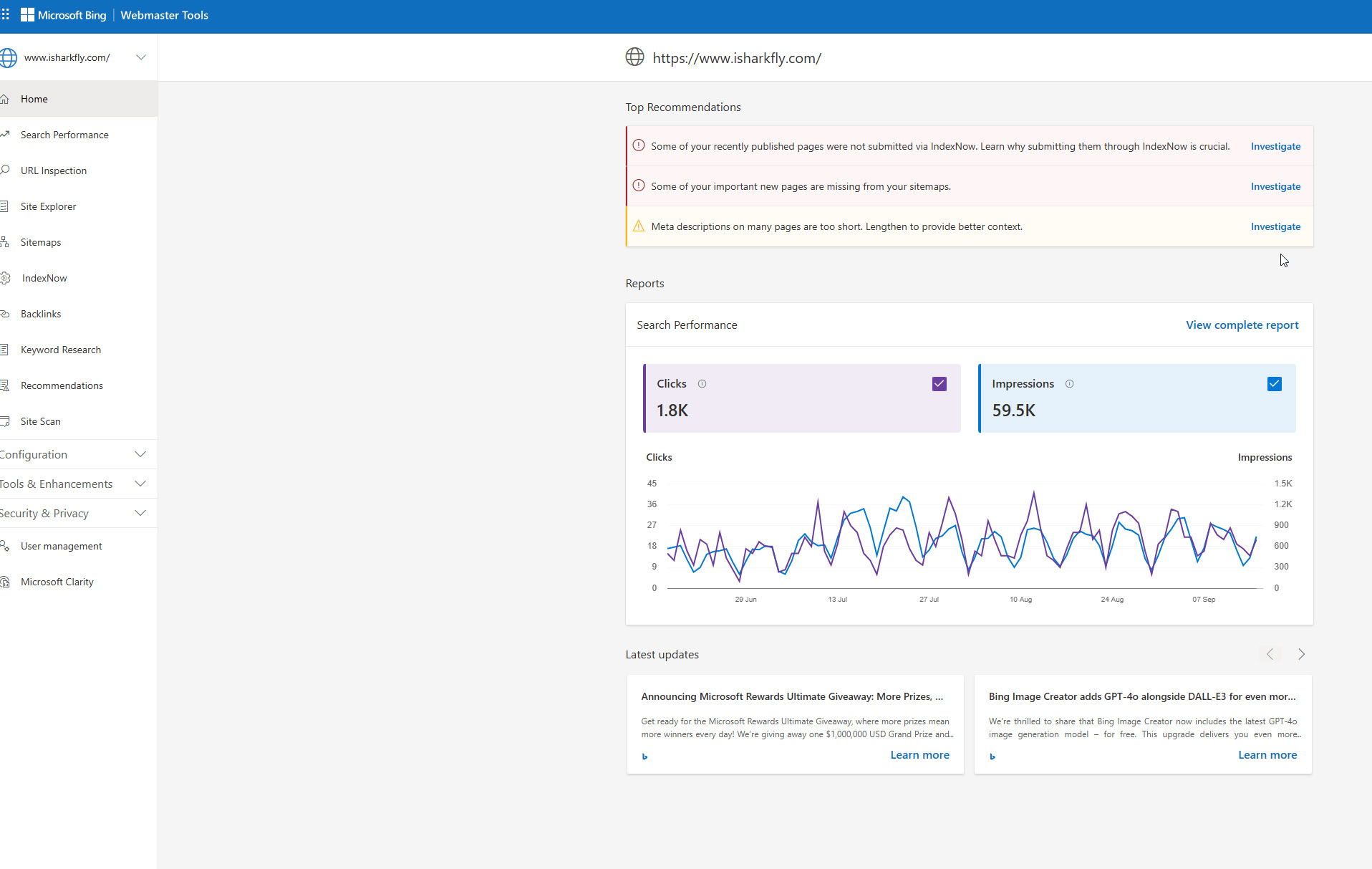Select the Clicks metric card
The image size is (1372, 869).
pos(802,398)
